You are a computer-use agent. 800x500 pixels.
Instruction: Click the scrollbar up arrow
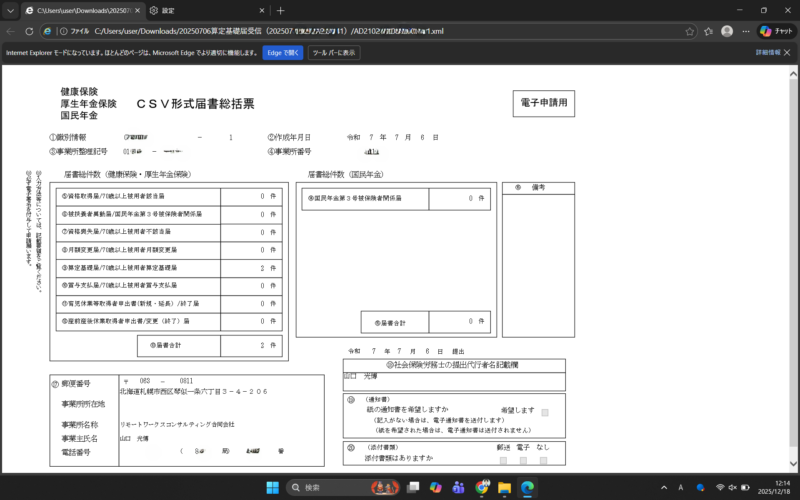coord(793,74)
